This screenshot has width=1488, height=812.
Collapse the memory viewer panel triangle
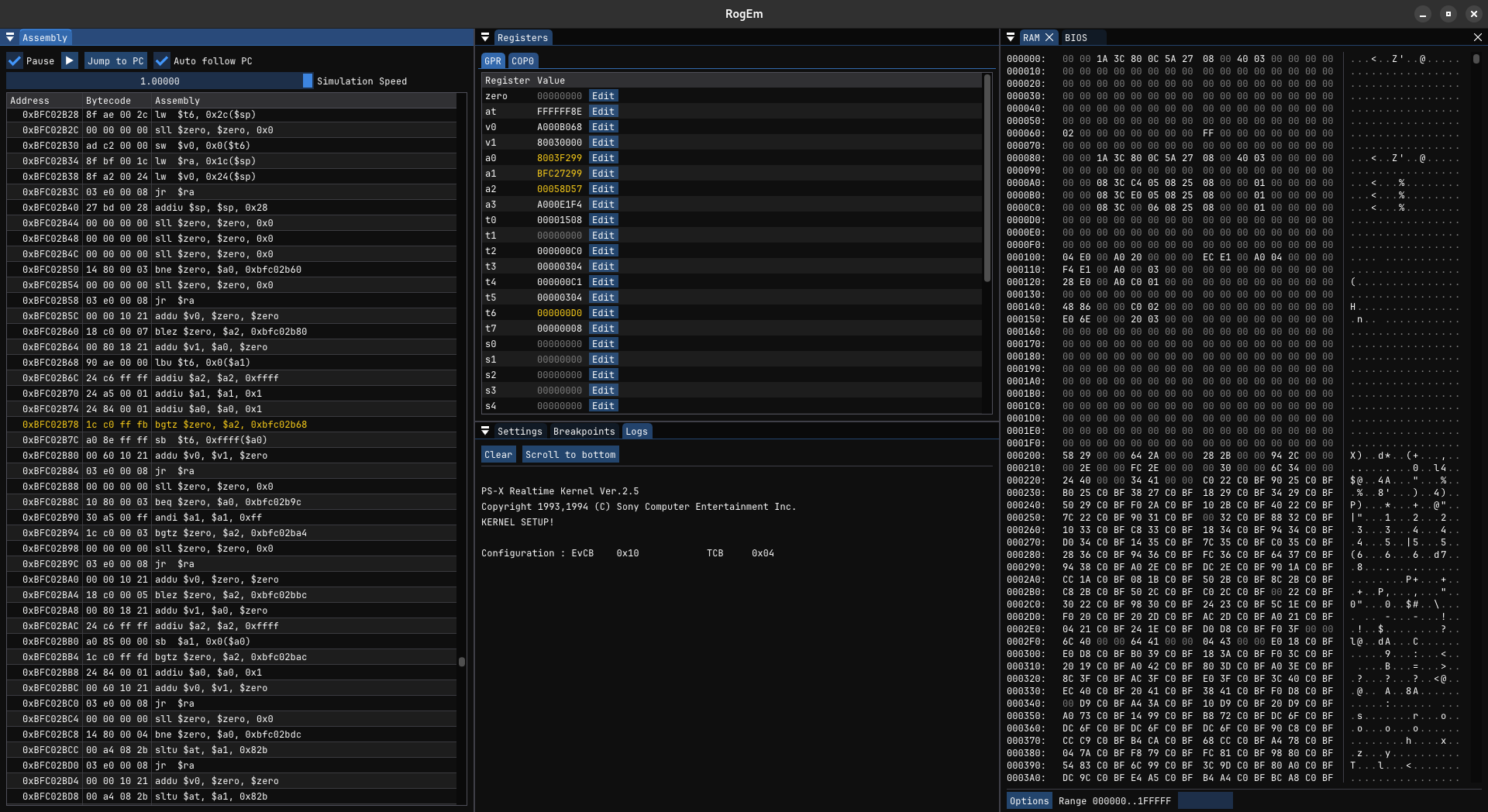pos(1011,37)
